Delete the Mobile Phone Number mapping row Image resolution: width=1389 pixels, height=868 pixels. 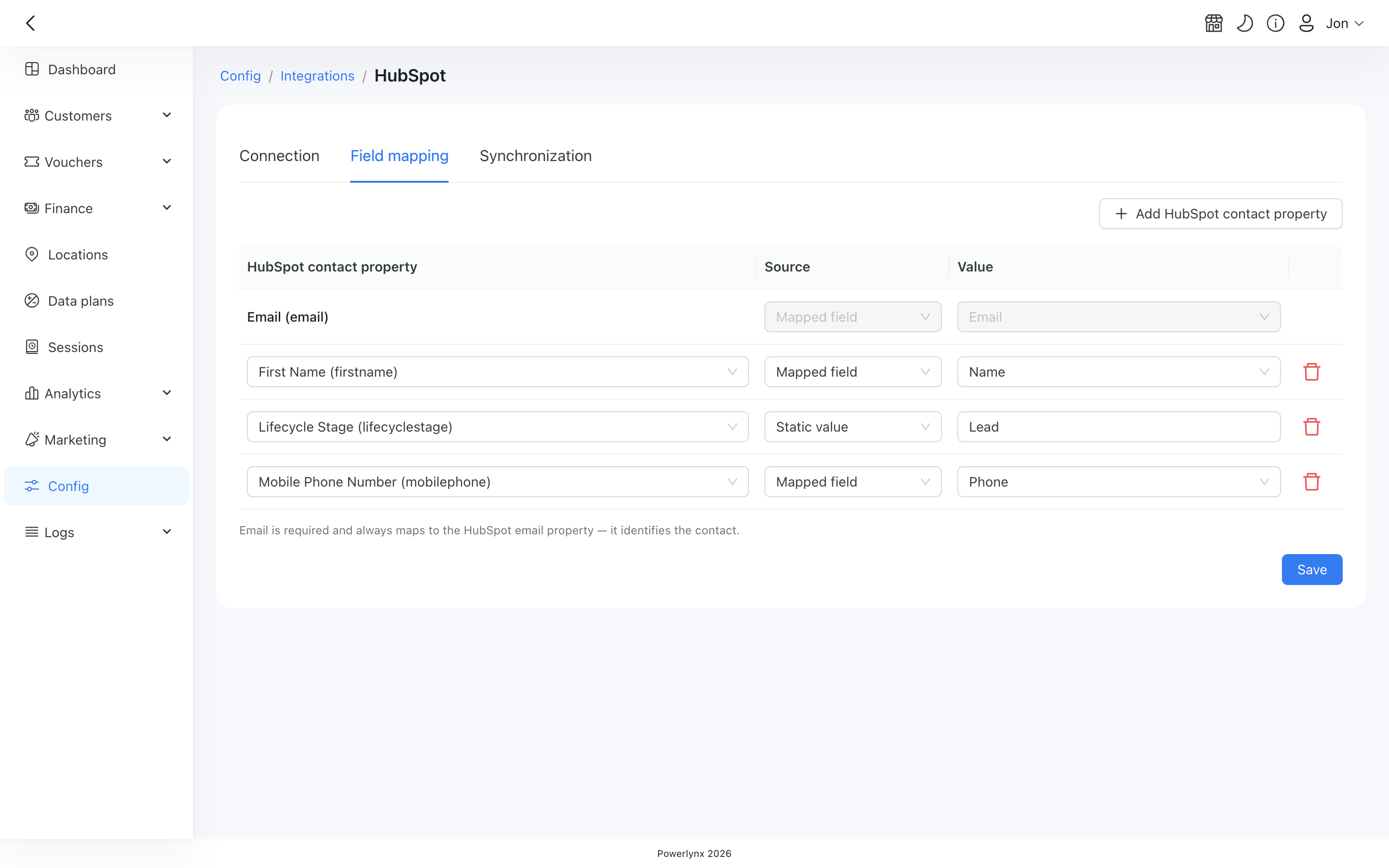point(1311,482)
